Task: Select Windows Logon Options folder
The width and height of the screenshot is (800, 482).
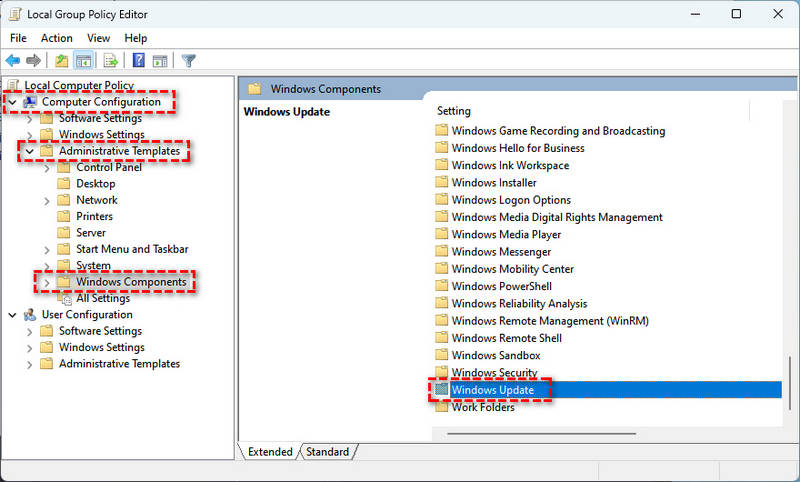Action: pos(511,200)
